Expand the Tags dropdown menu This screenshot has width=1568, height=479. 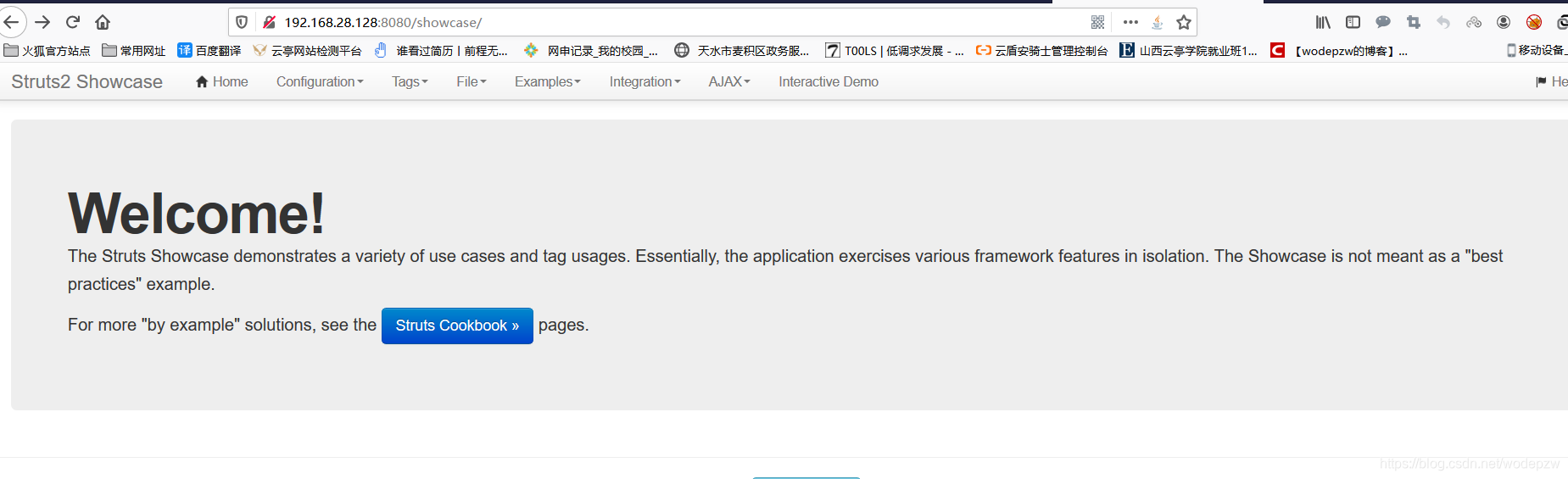click(410, 81)
